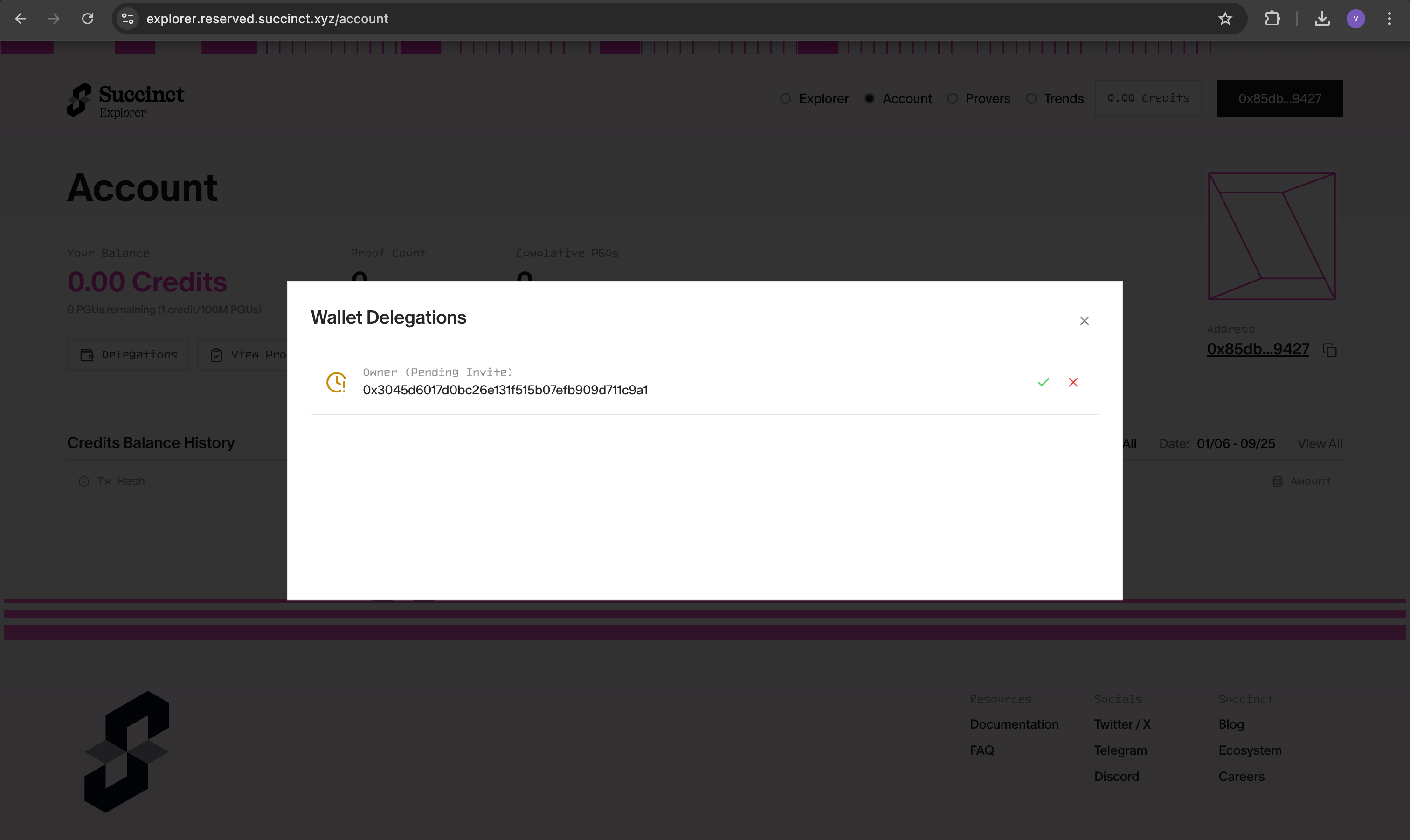Screen dimensions: 1410x840
Task: Open browser extensions puzzle icon
Action: coord(1272,19)
